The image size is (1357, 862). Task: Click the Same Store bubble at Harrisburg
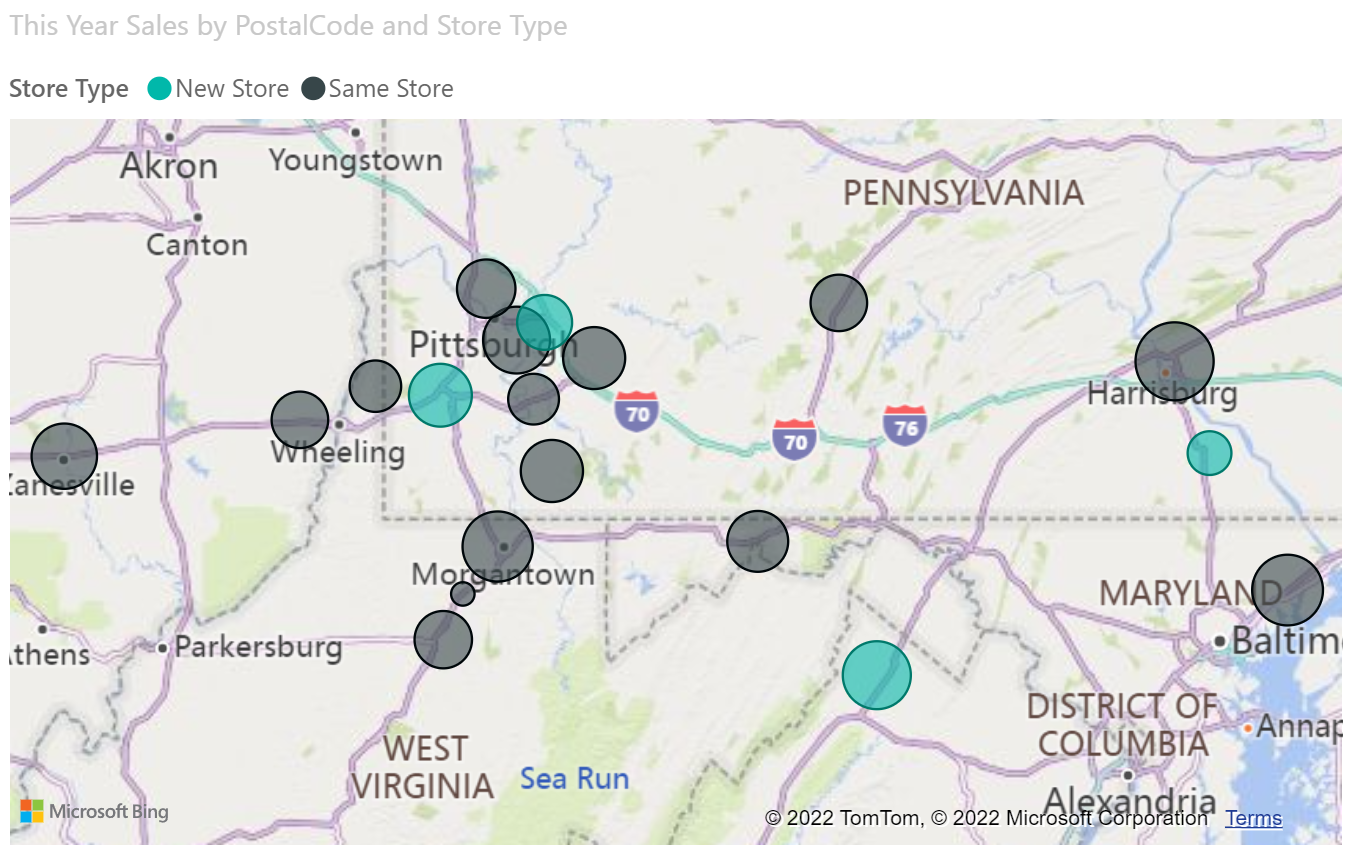(x=1174, y=361)
